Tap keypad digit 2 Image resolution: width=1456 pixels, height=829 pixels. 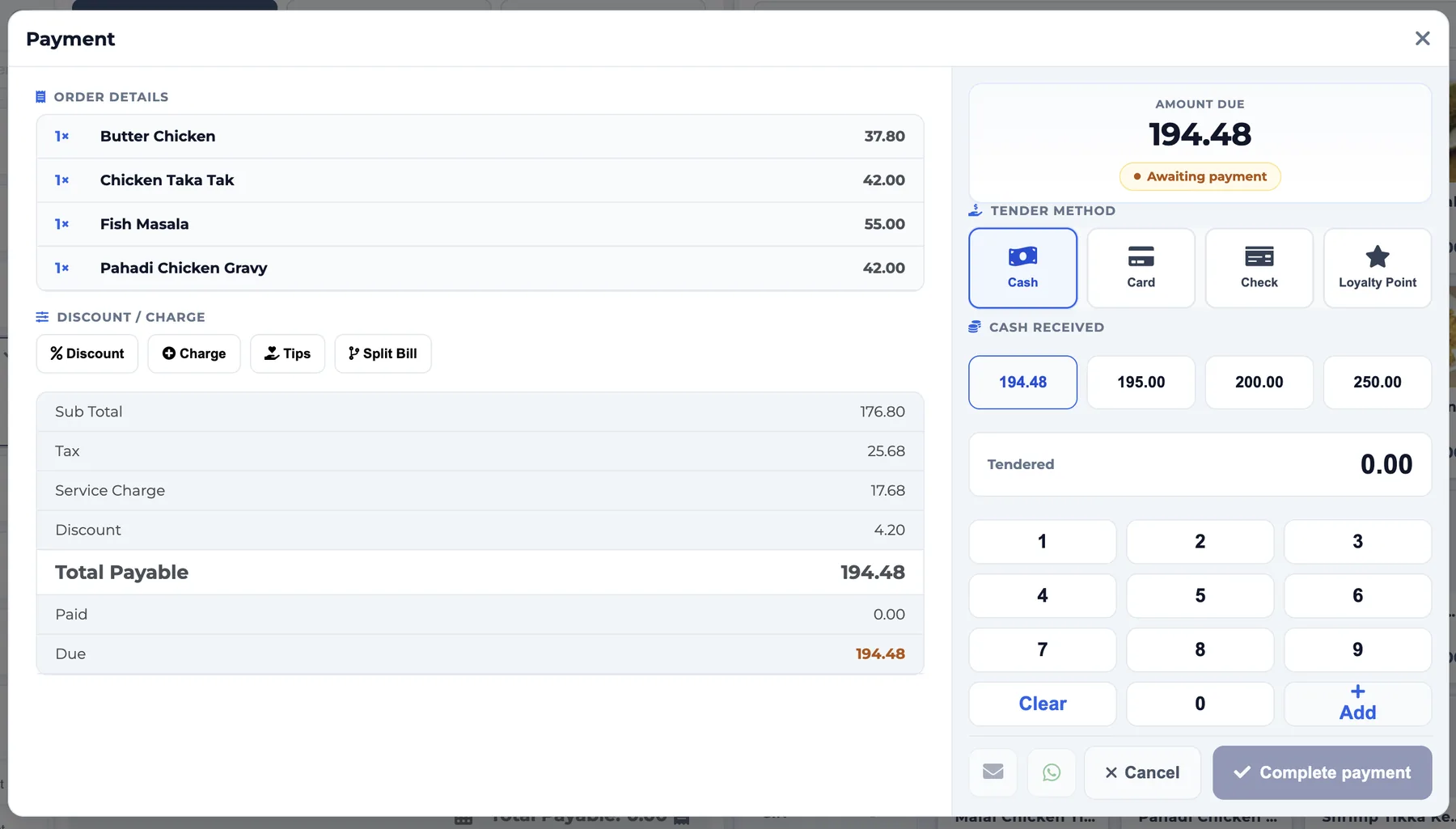1200,541
